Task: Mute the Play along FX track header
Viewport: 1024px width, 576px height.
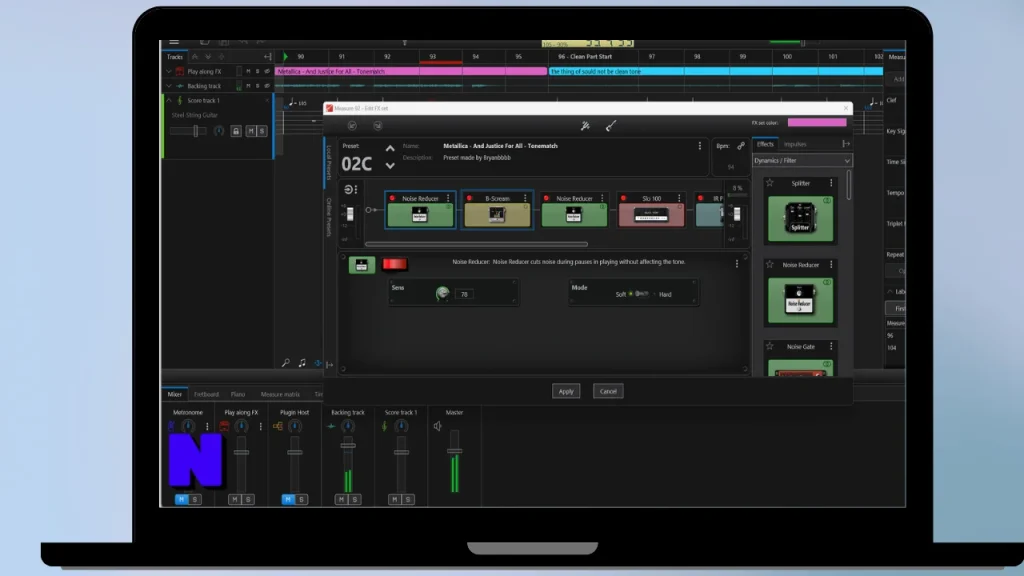Action: 248,71
